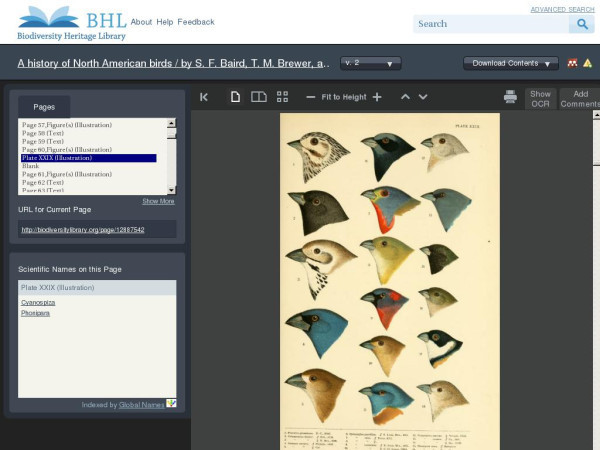Switch to single page view
Image resolution: width=600 pixels, height=450 pixels.
235,97
